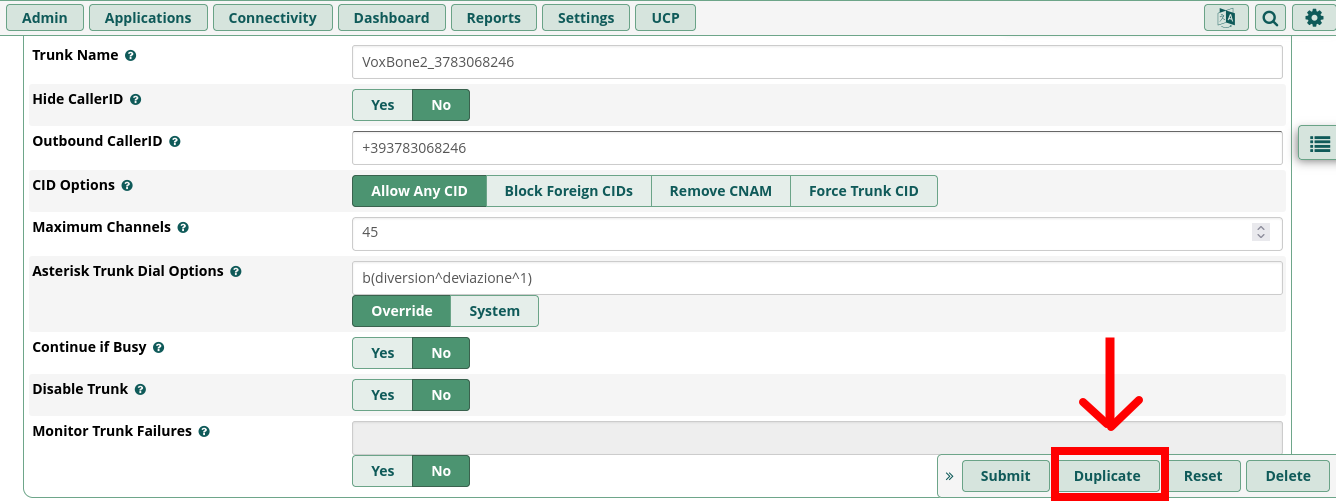Collapse the action bar with chevron arrow

coord(949,476)
